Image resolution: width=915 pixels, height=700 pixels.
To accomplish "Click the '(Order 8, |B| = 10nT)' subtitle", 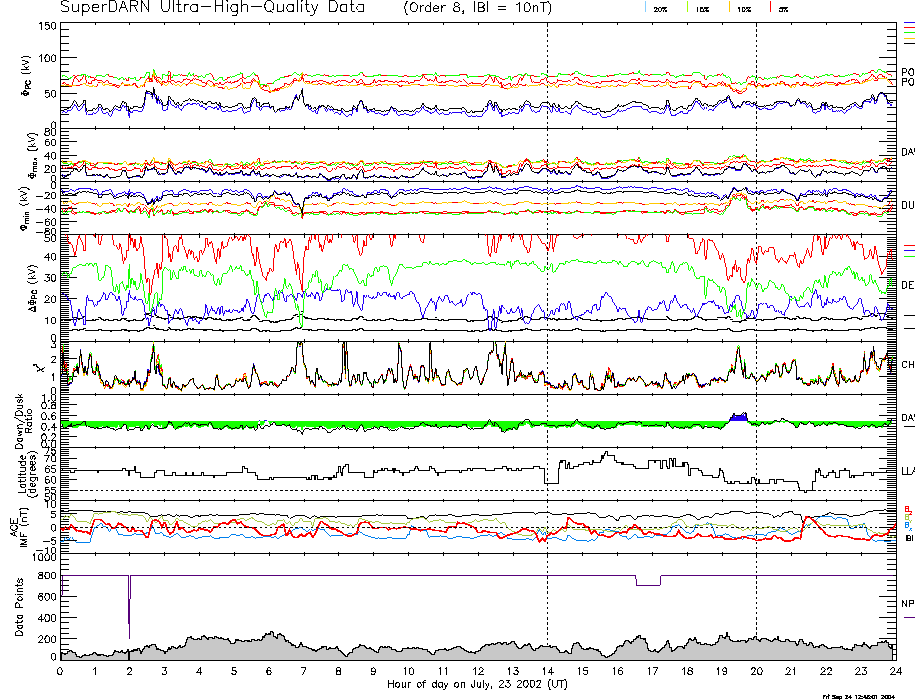I will tap(477, 8).
